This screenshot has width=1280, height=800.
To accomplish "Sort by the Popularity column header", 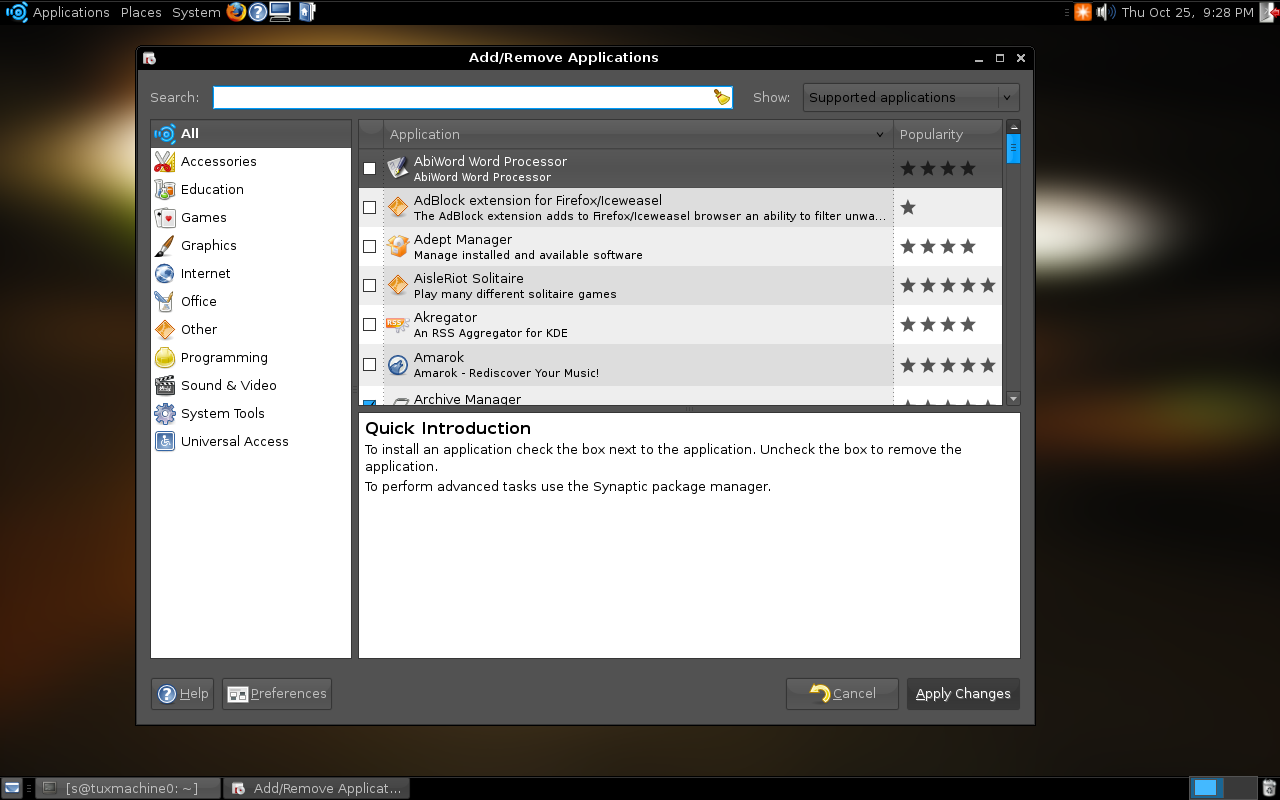I will 948,134.
